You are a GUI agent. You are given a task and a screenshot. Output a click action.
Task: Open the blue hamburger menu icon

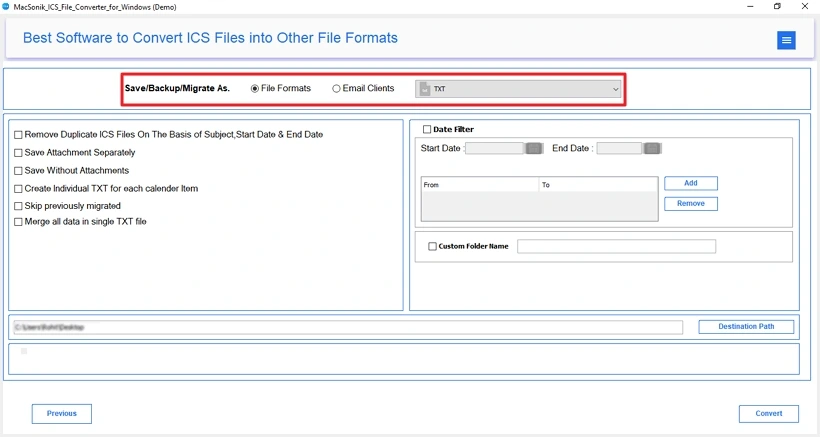click(x=786, y=40)
